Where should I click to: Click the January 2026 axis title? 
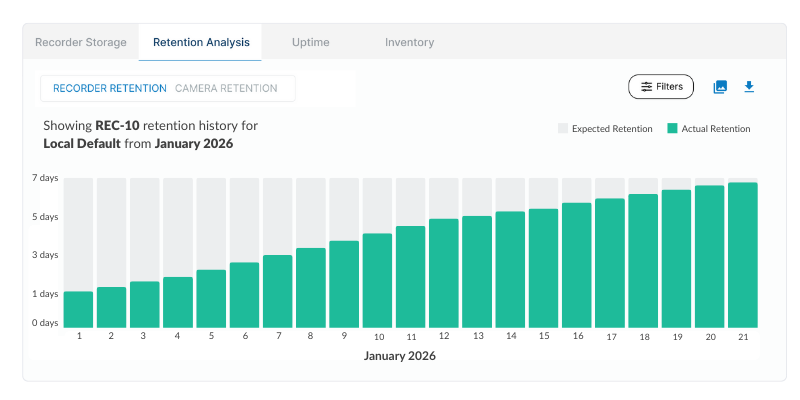tap(400, 356)
